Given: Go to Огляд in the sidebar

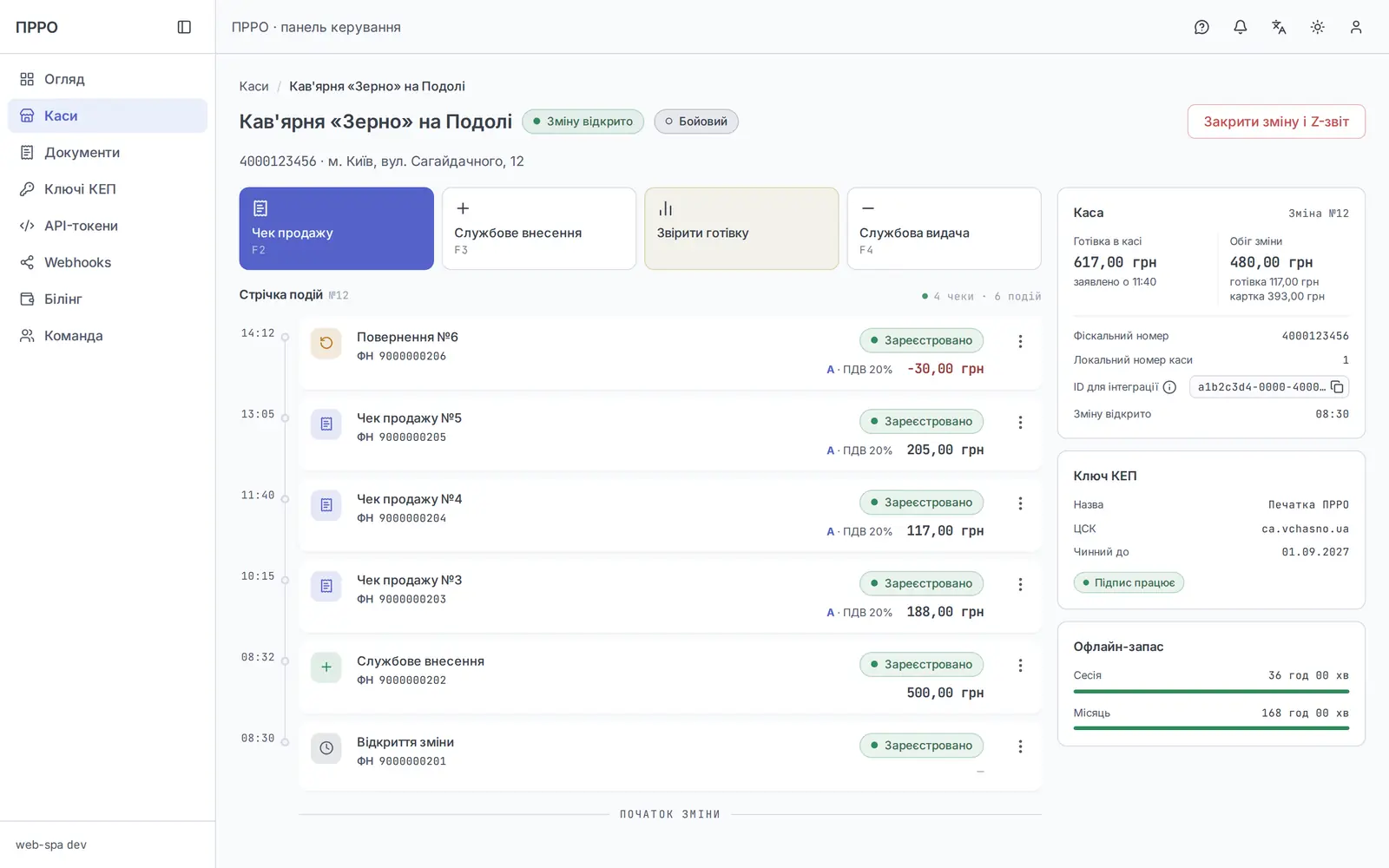Looking at the screenshot, I should click(108, 79).
